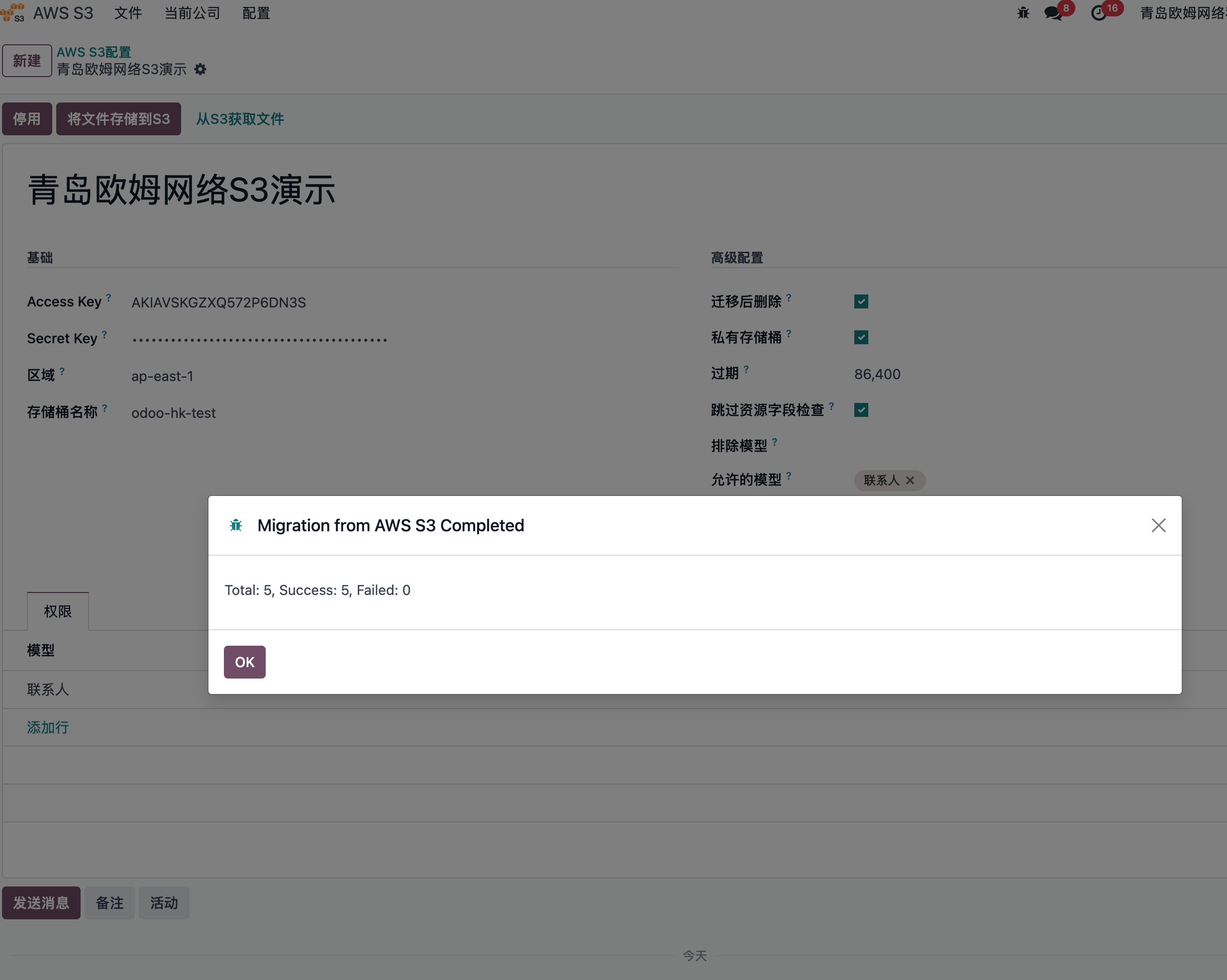Show help tooltip for Secret Key
Image resolution: width=1227 pixels, height=980 pixels.
104,334
